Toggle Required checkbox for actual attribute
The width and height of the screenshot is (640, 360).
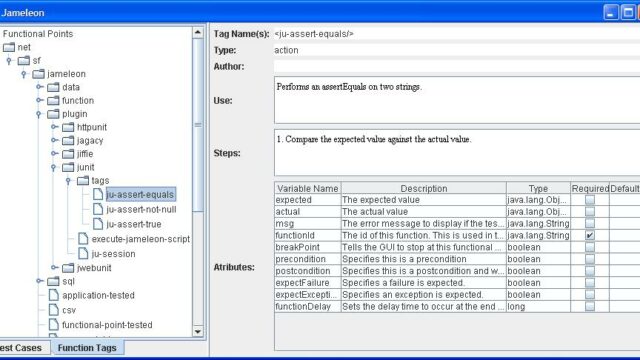click(590, 211)
